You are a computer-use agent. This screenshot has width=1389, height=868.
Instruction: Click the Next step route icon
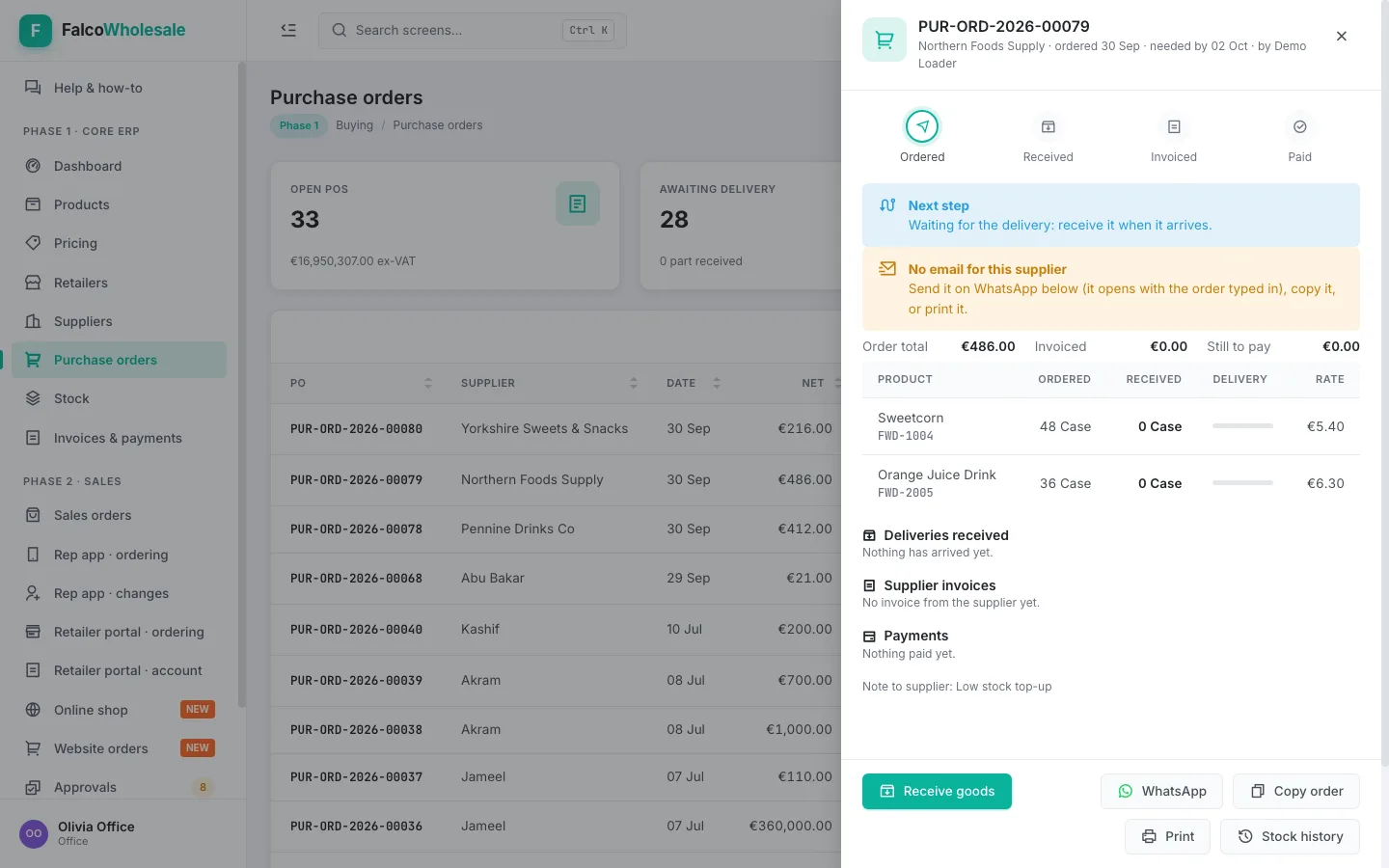point(887,205)
